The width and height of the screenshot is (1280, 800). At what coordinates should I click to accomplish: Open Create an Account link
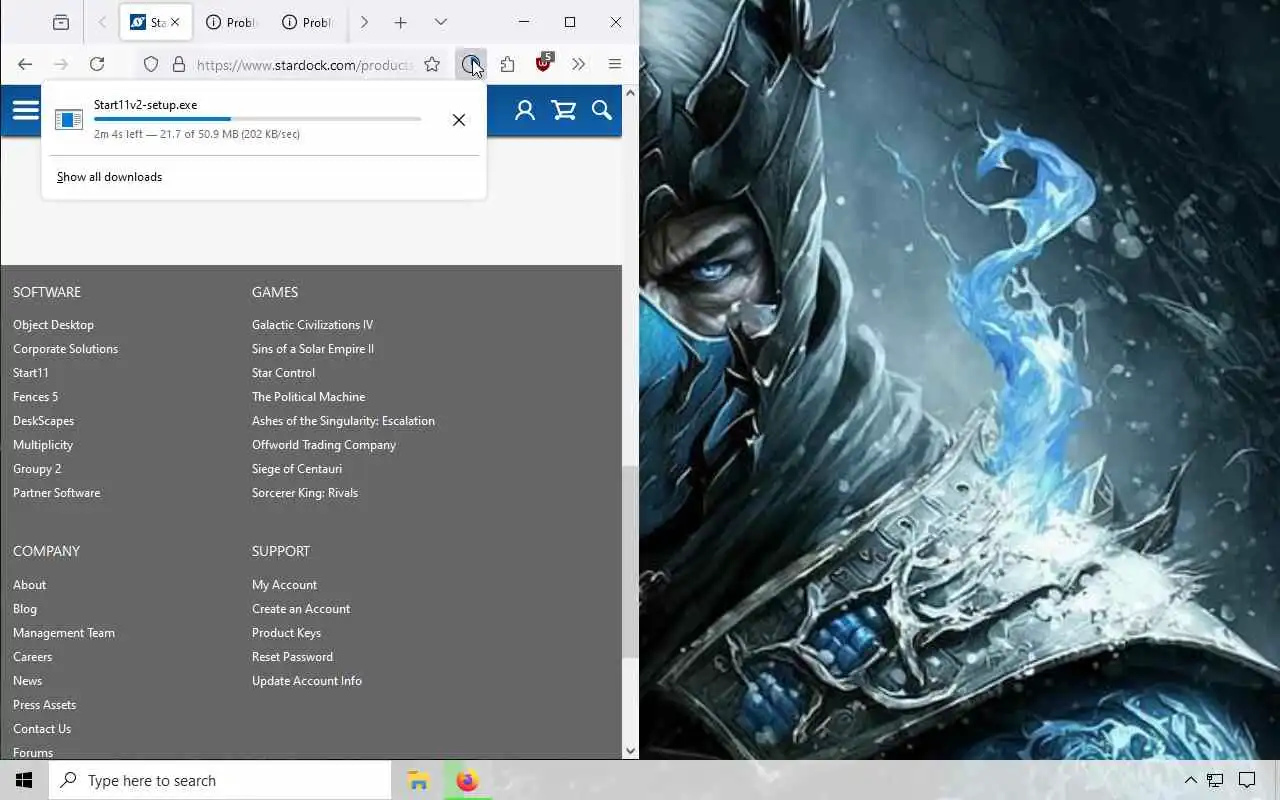point(301,609)
